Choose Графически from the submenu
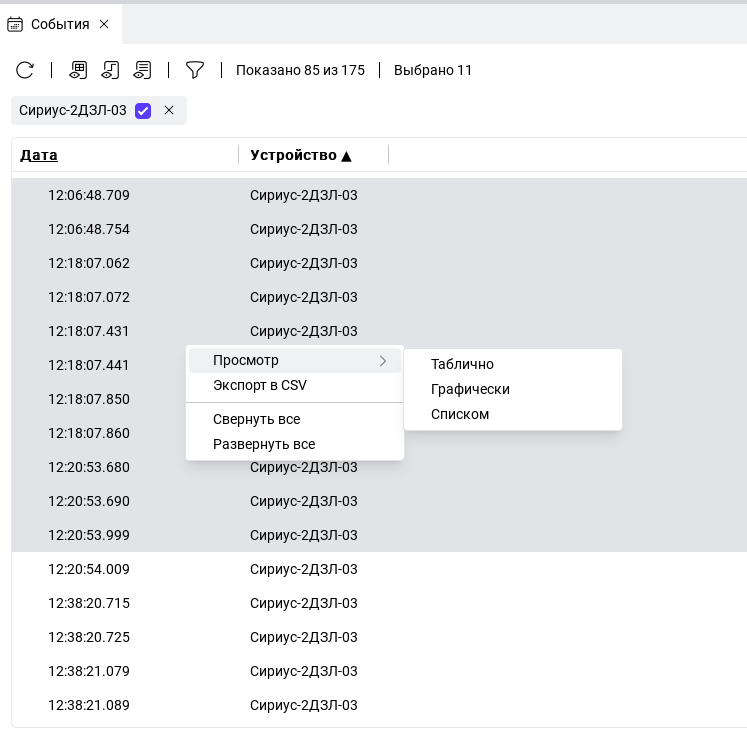 (x=470, y=389)
